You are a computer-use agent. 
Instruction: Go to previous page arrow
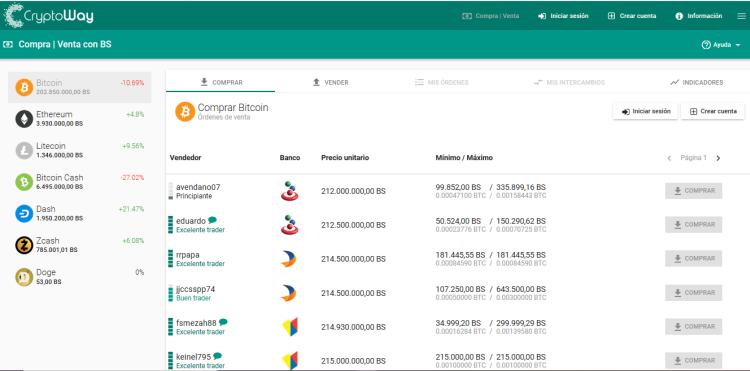tap(669, 158)
